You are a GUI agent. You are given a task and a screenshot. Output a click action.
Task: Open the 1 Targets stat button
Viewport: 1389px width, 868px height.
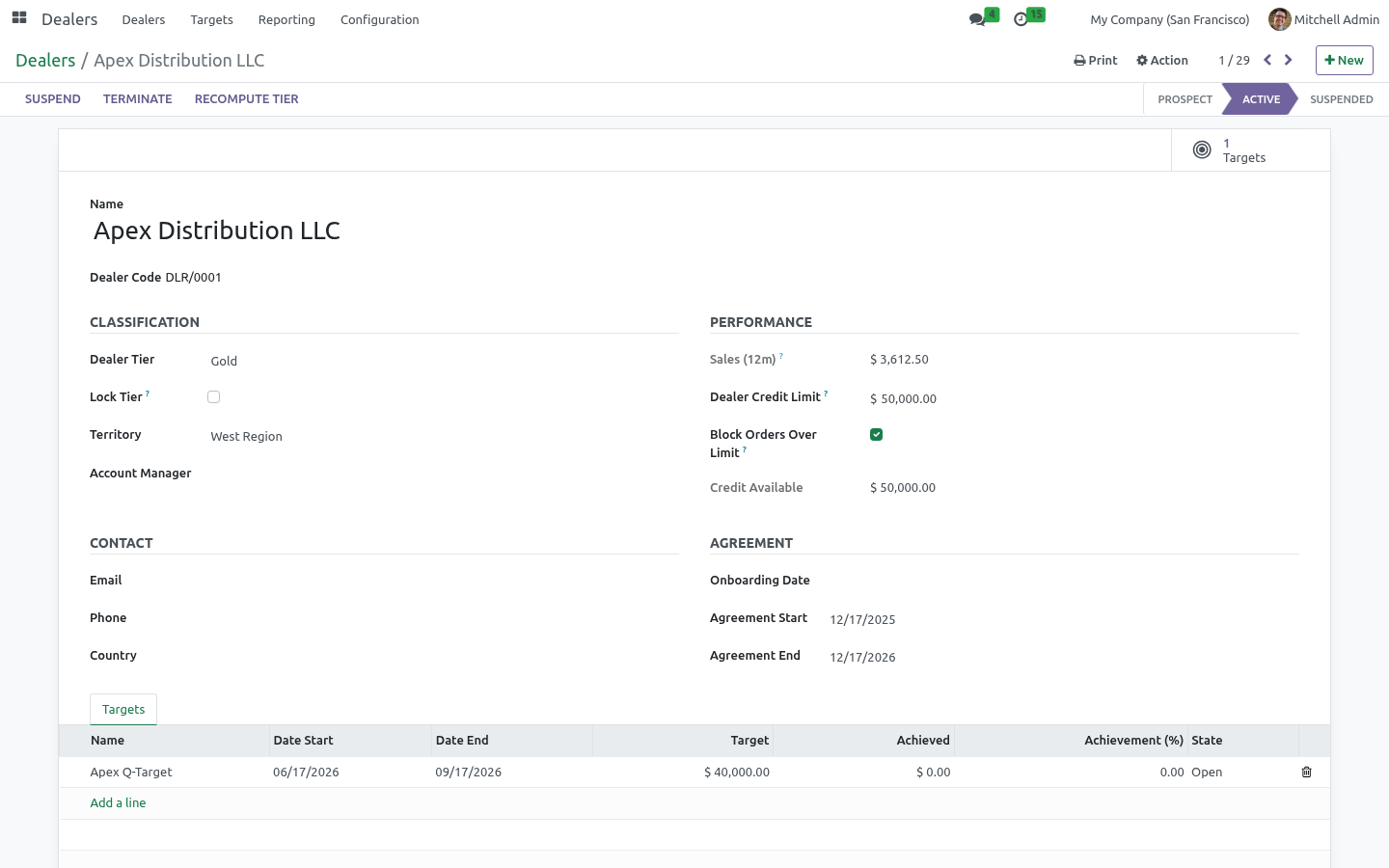[x=1250, y=150]
